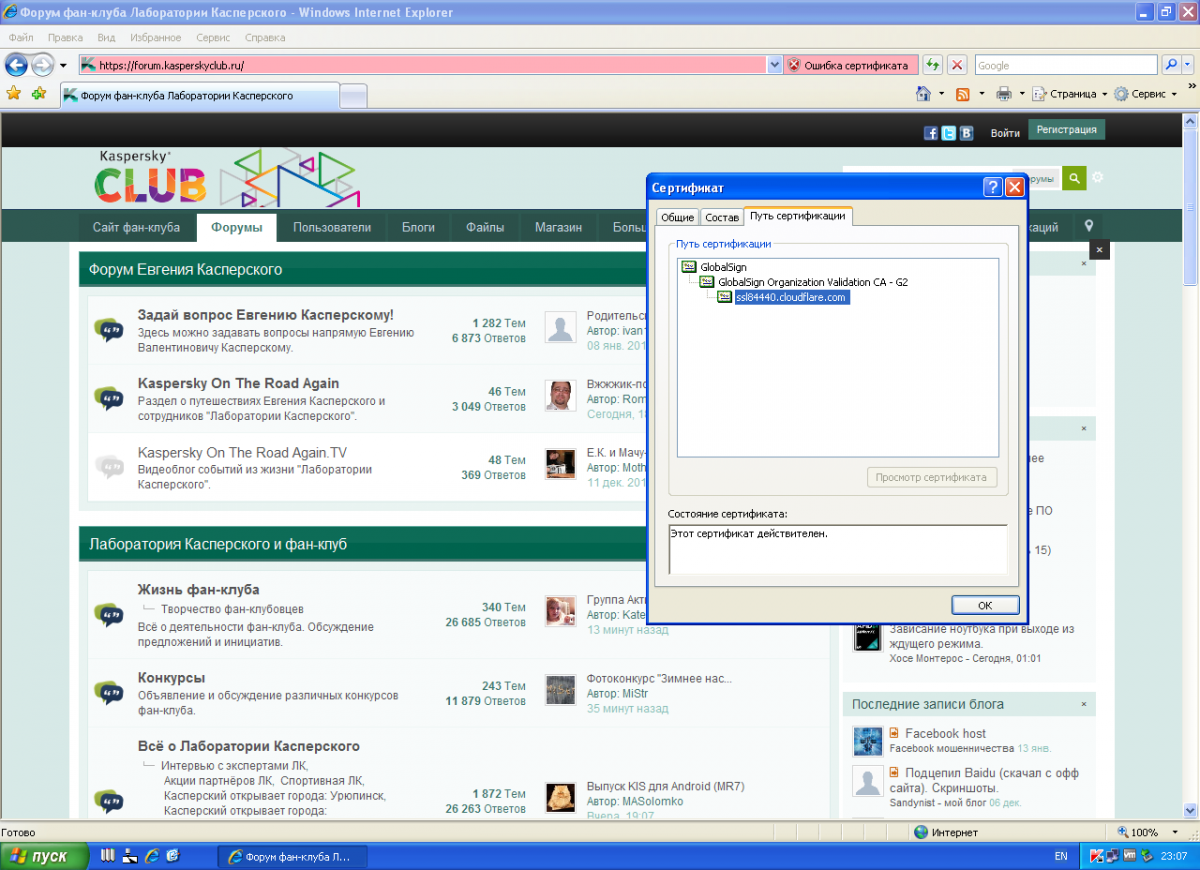
Task: Switch to the Состав tab
Action: 721,217
